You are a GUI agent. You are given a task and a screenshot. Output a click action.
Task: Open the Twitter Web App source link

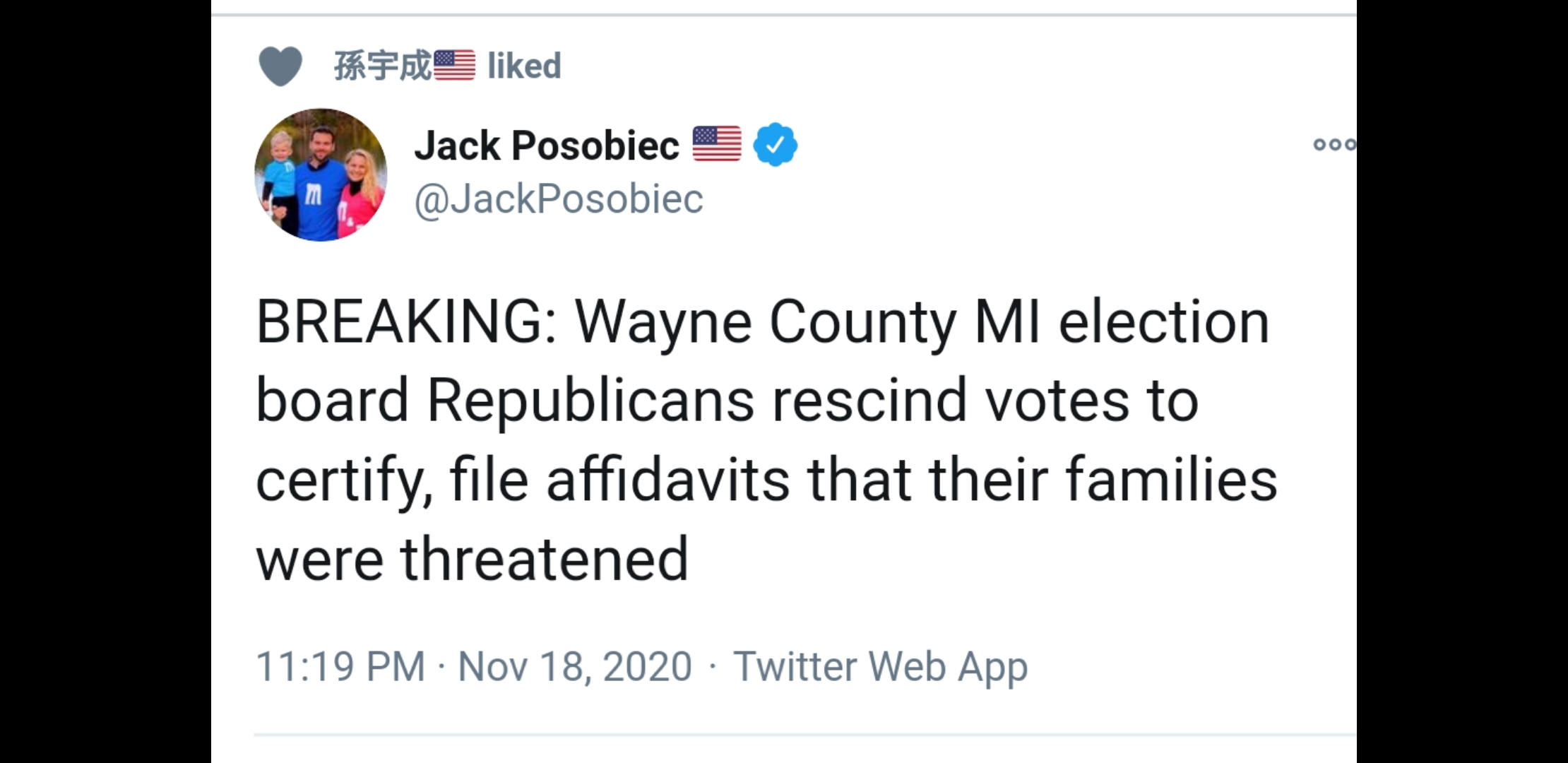[x=880, y=666]
